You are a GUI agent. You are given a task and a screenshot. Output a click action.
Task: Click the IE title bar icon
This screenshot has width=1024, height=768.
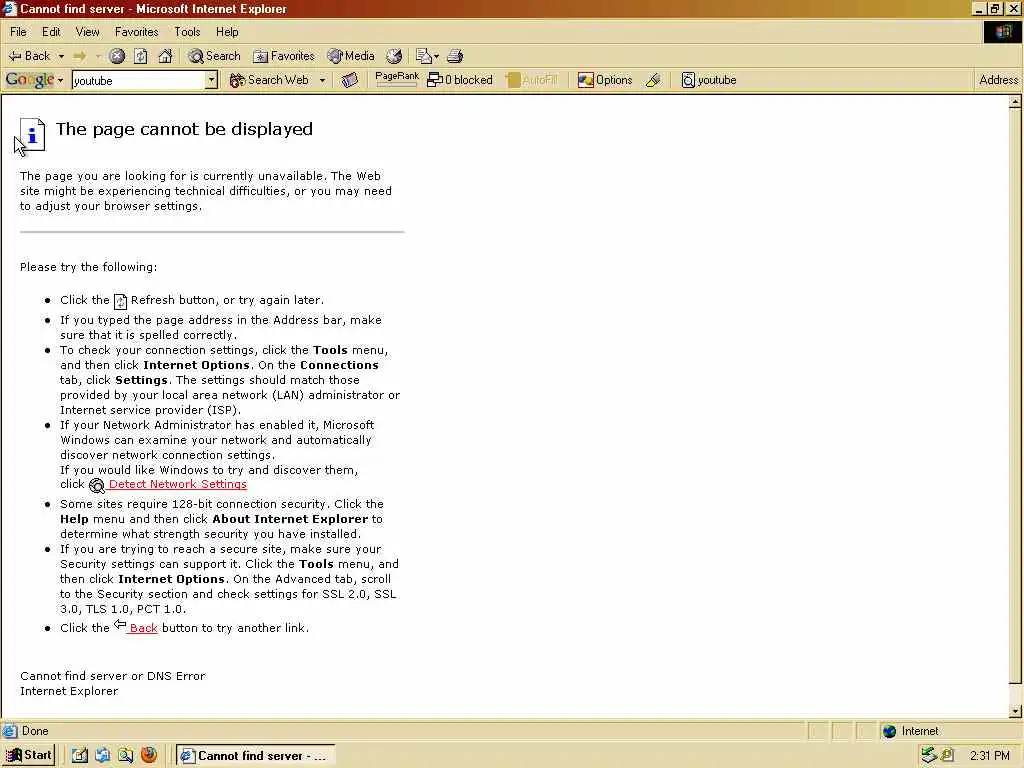pyautogui.click(x=9, y=8)
